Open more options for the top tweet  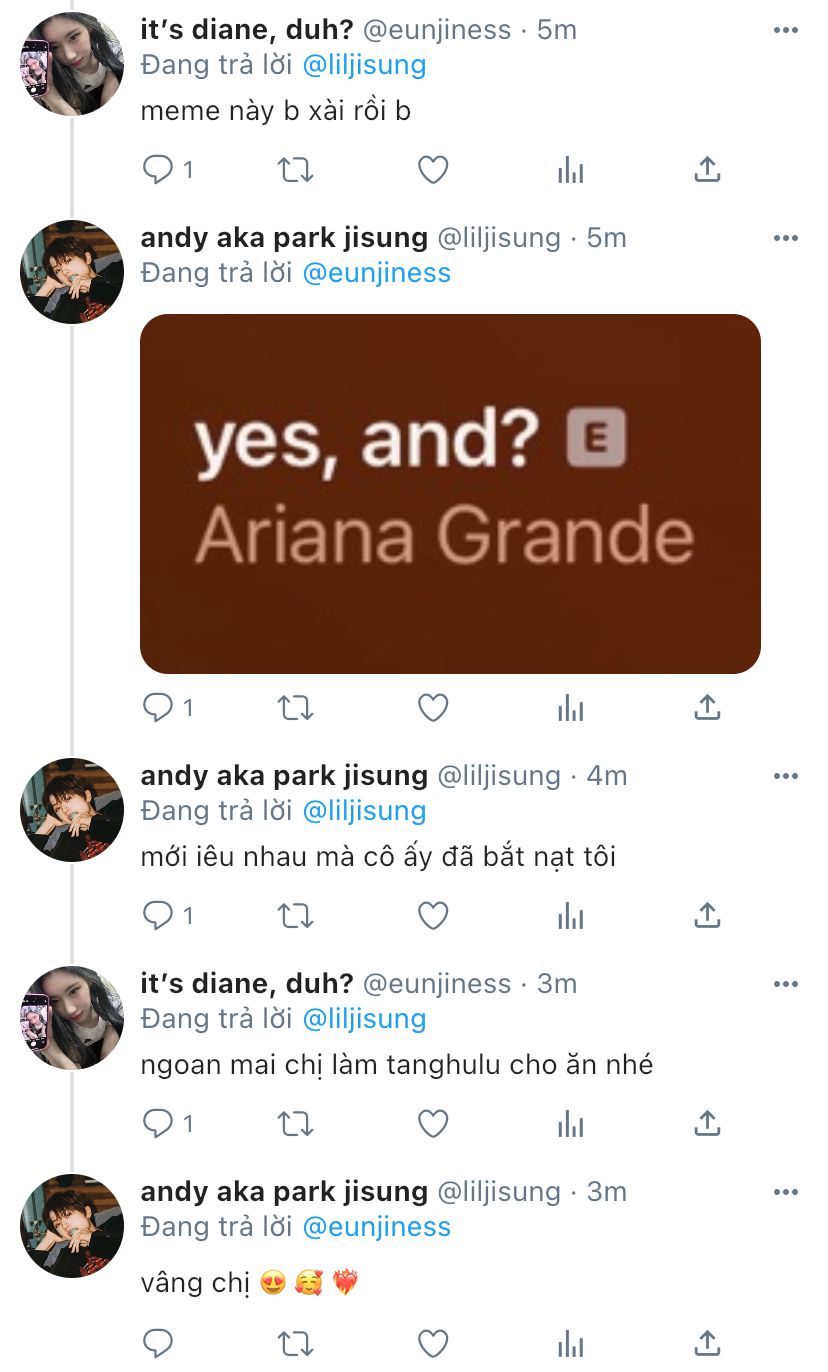click(786, 30)
